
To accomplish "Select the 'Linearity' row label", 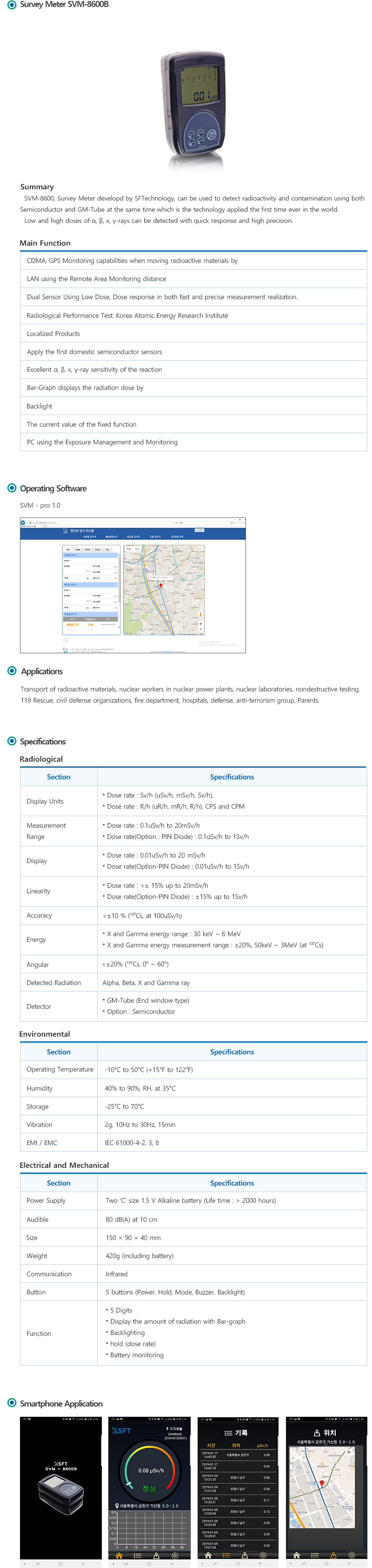I will coord(38,891).
